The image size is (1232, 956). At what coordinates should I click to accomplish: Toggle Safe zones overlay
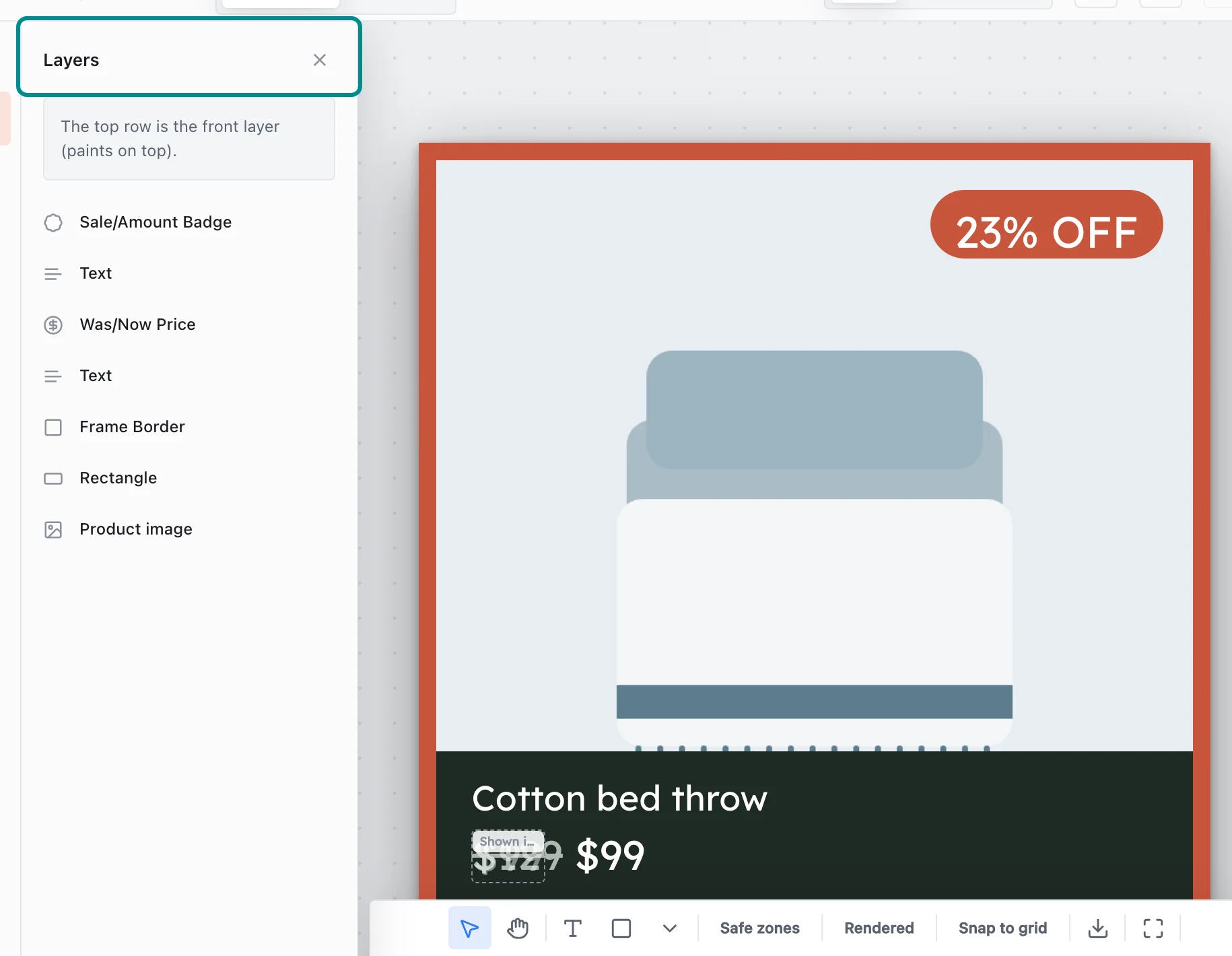[760, 928]
